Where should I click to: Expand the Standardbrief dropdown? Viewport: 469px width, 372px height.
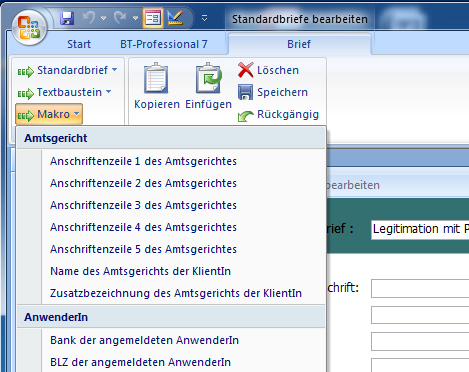click(x=67, y=70)
